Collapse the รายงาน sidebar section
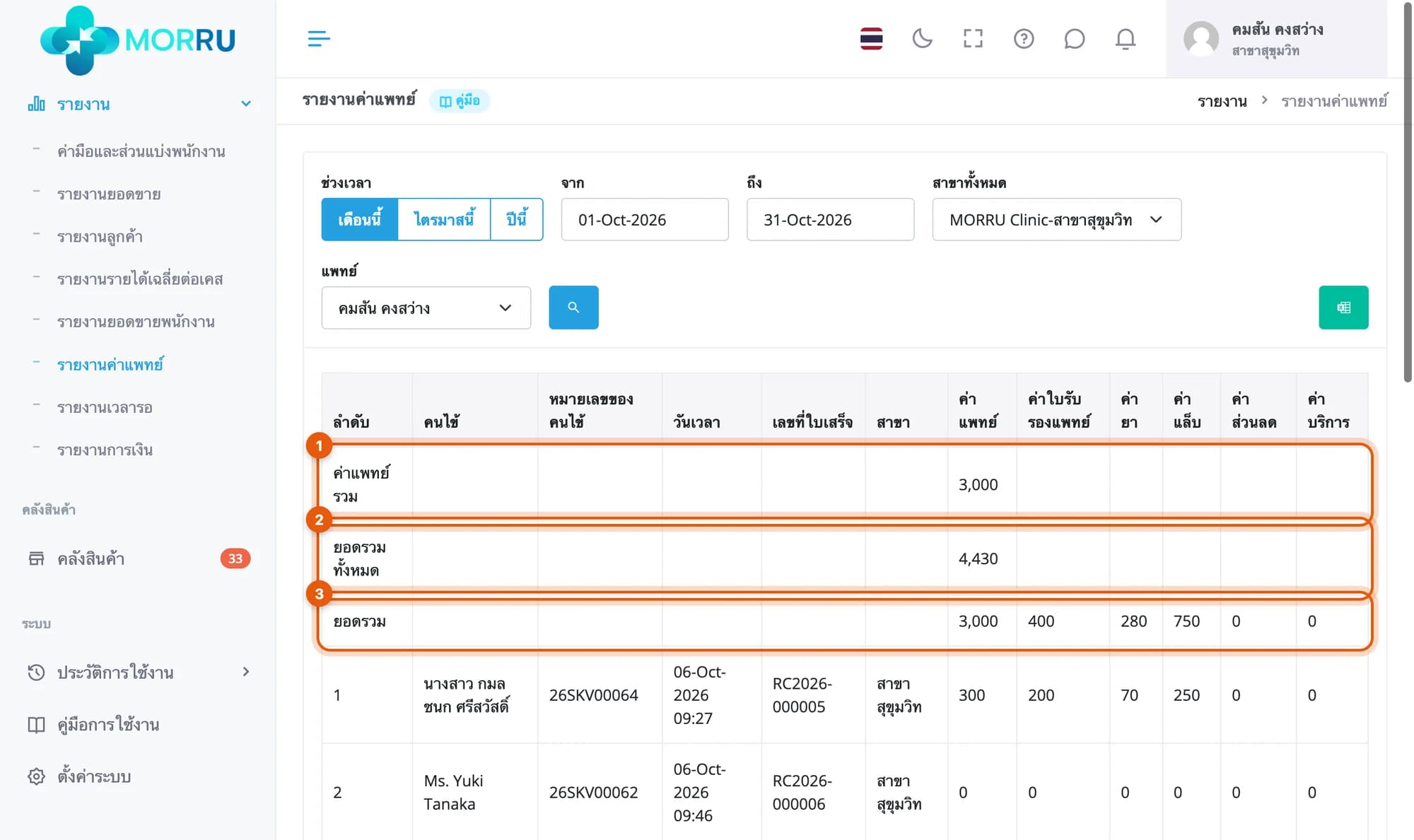The image size is (1414, 840). (139, 104)
